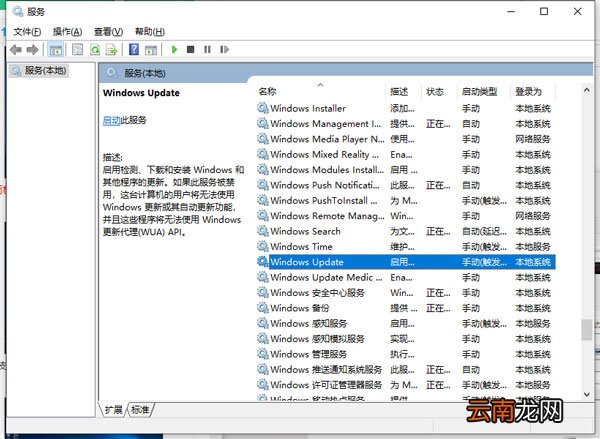Toggle the action pane toolbar icon
600x439 pixels.
151,49
